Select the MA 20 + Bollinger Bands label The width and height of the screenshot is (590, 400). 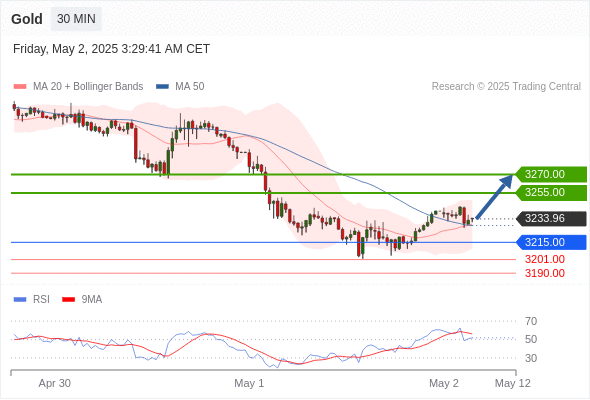pos(88,87)
